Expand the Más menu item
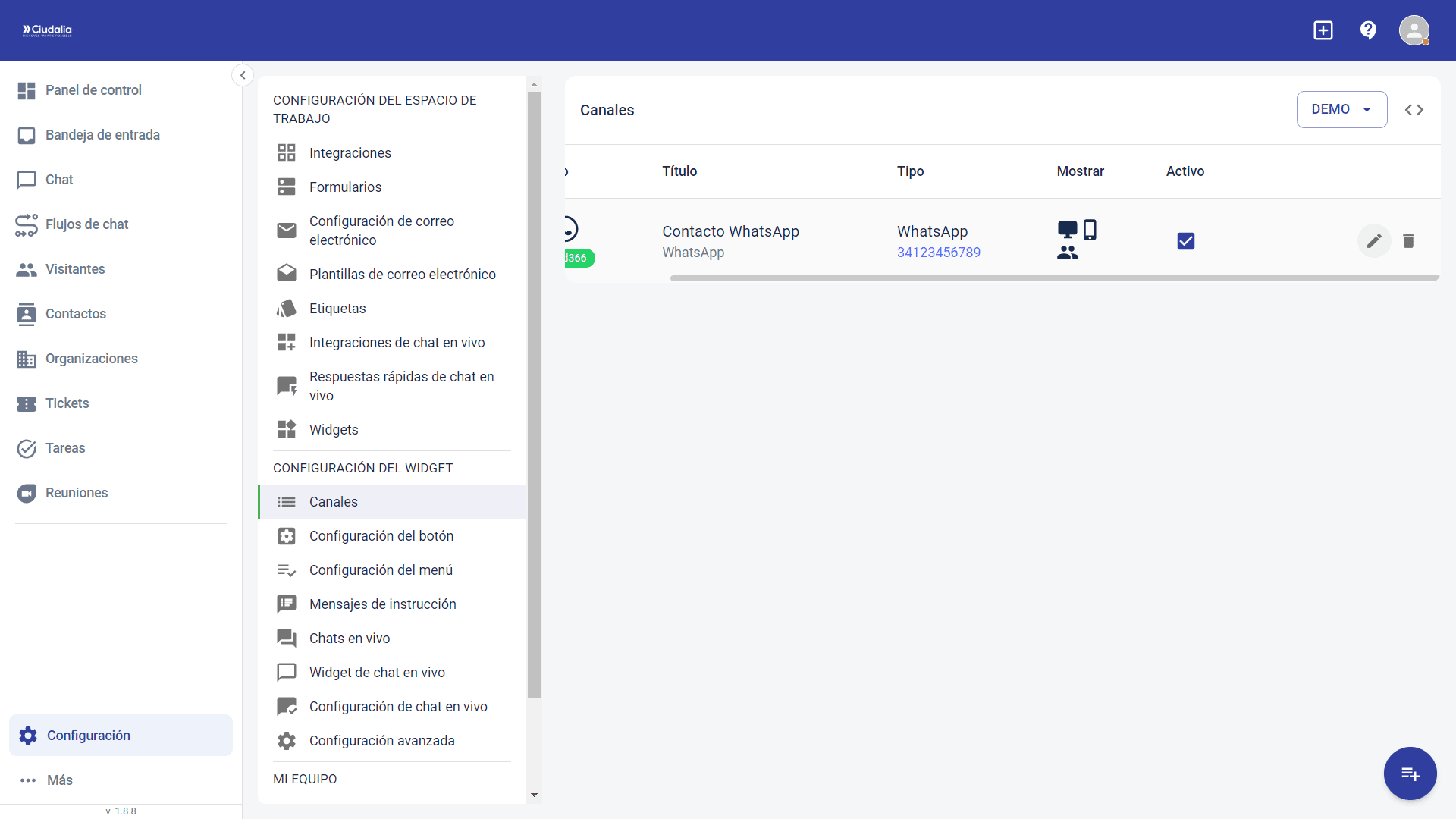The height and width of the screenshot is (819, 1456). point(59,780)
